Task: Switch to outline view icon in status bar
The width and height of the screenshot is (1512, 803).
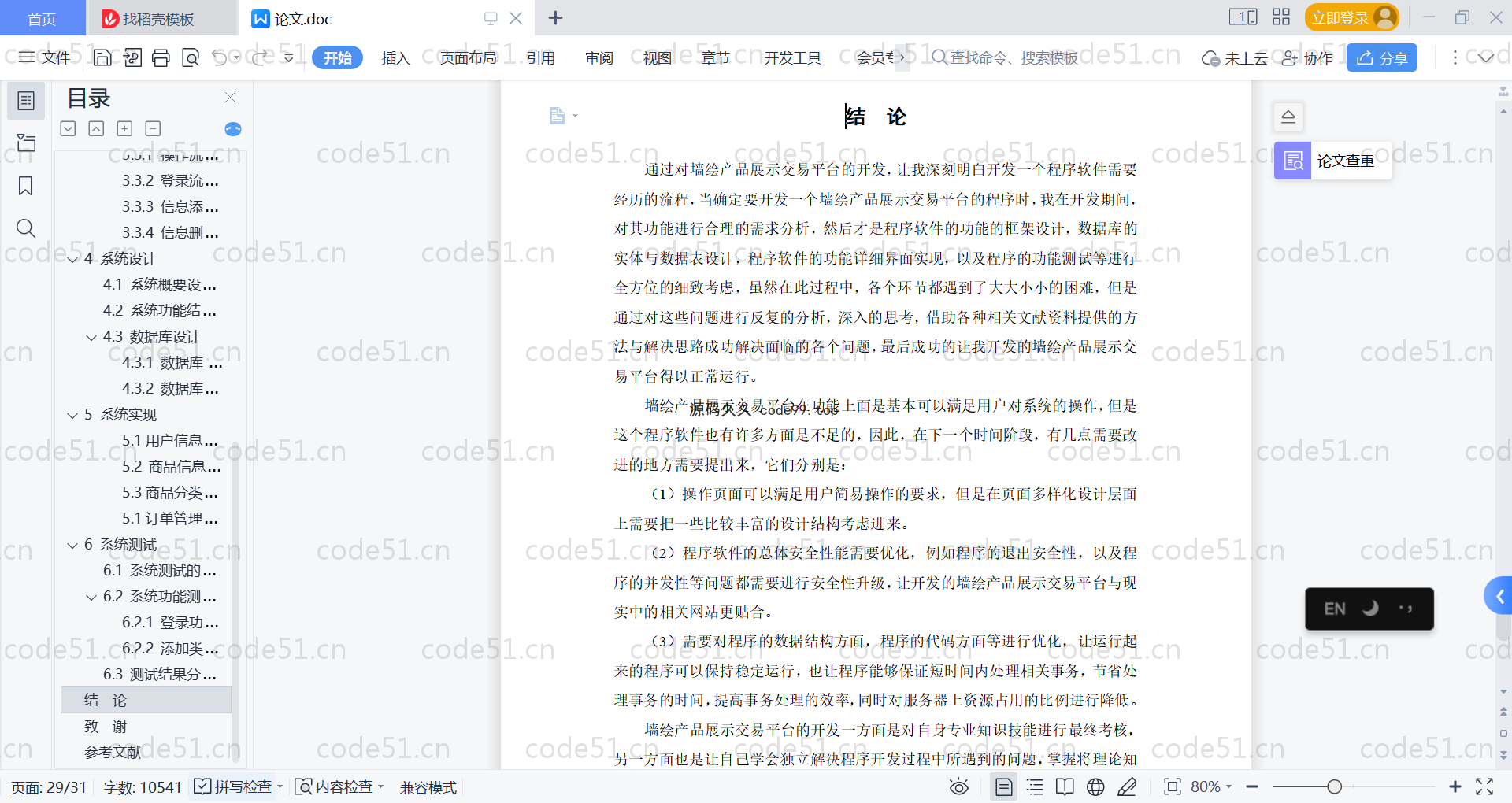Action: click(1035, 786)
